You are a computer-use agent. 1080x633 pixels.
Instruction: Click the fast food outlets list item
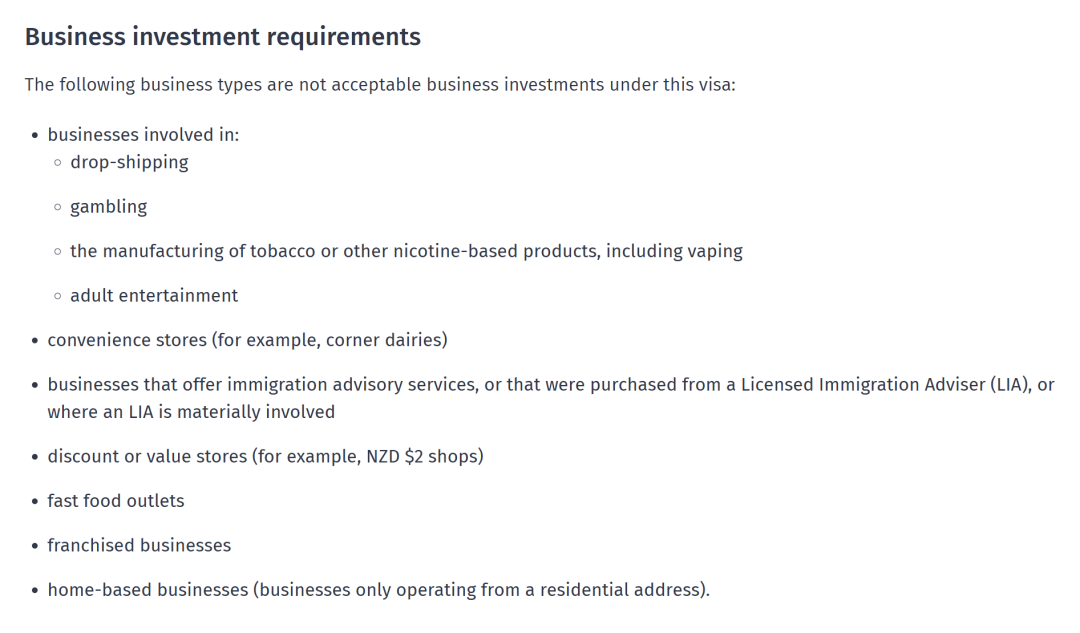point(116,501)
